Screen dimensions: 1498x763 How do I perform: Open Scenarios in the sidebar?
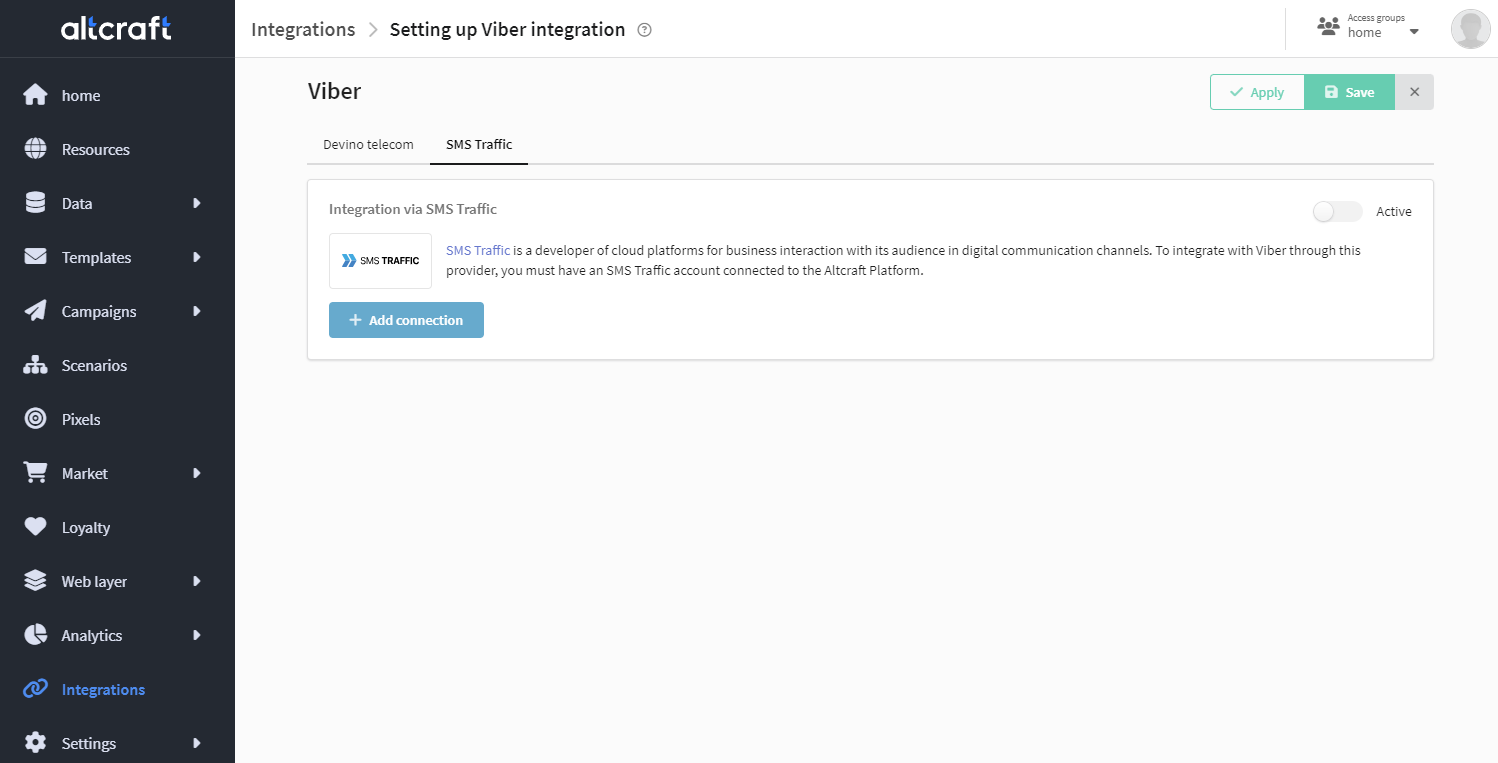click(117, 365)
